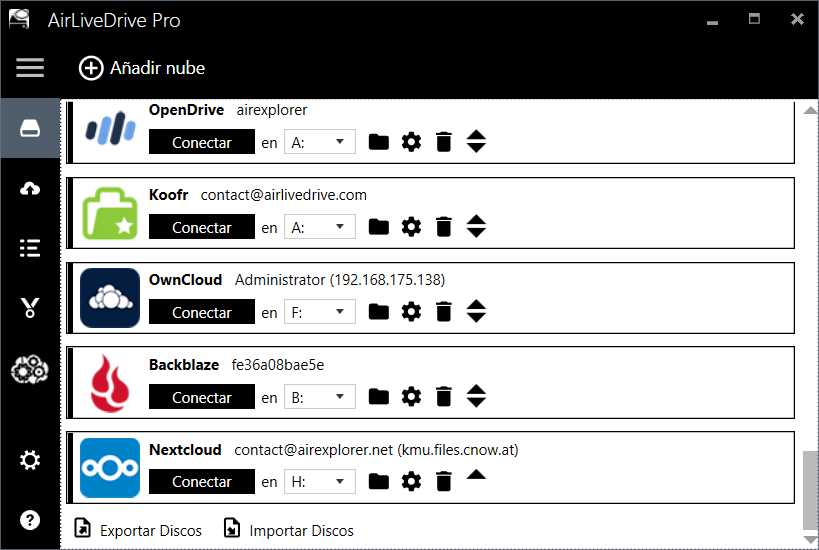Choose drive letter for OwnCloud
This screenshot has width=819, height=550.
click(x=320, y=312)
